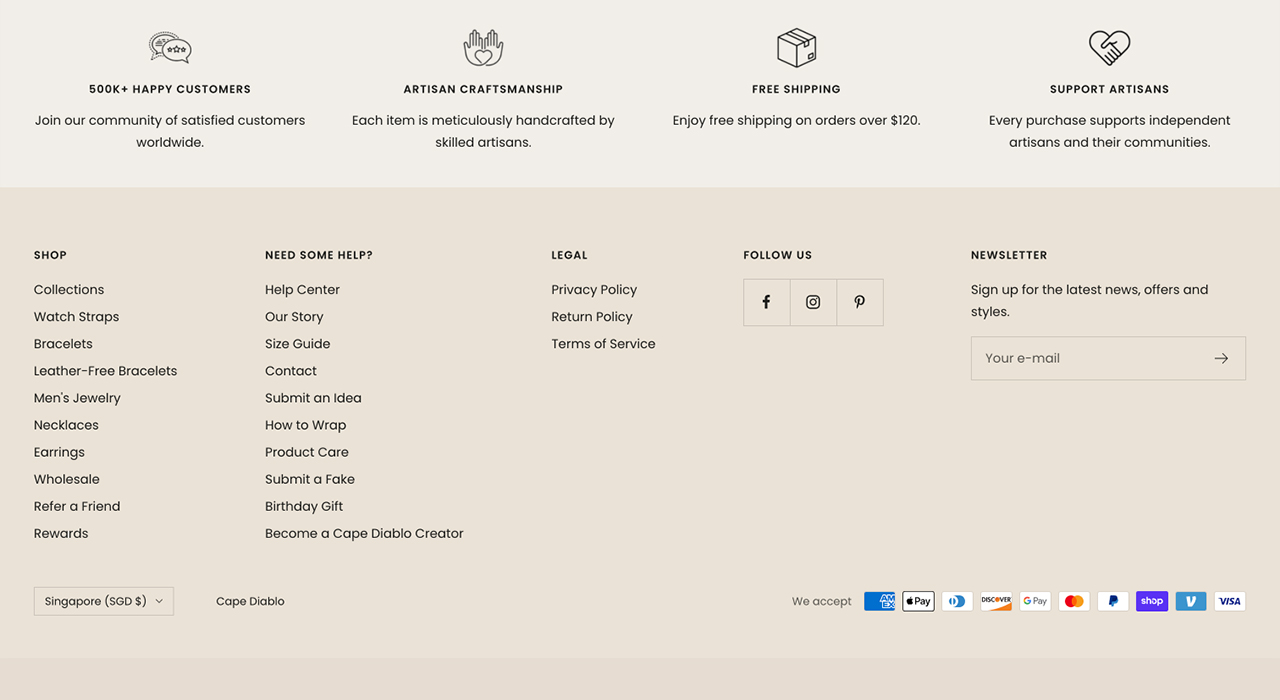
Task: Open the Pinterest social icon
Action: [859, 302]
